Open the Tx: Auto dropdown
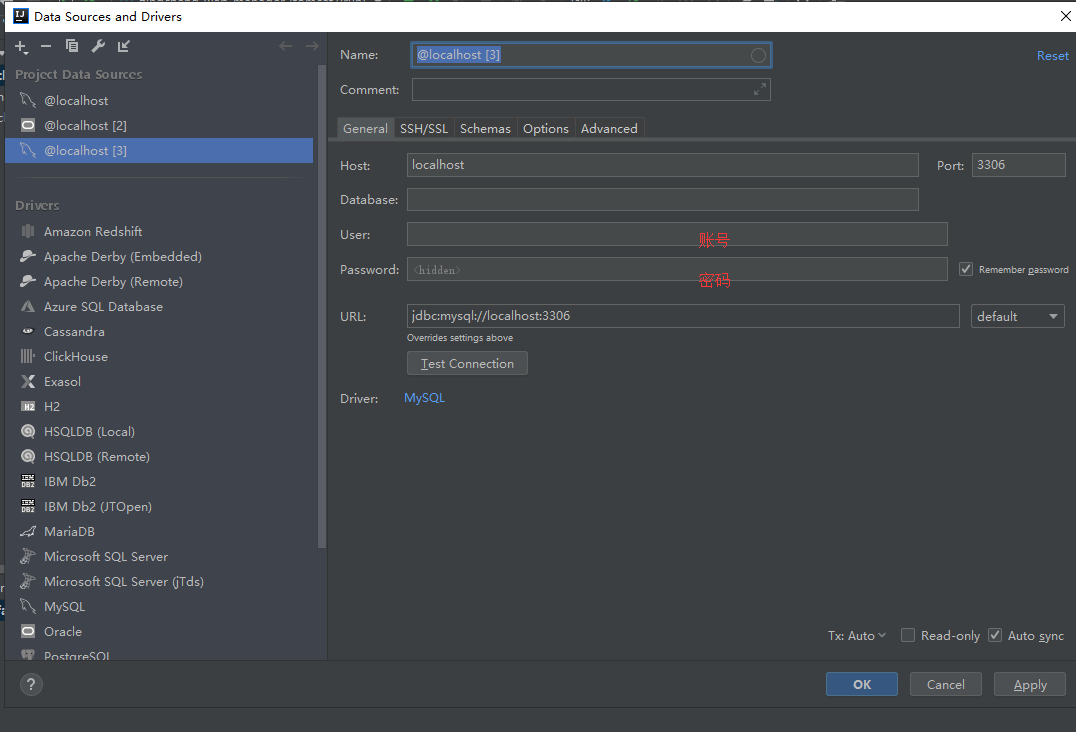1076x732 pixels. coord(857,635)
